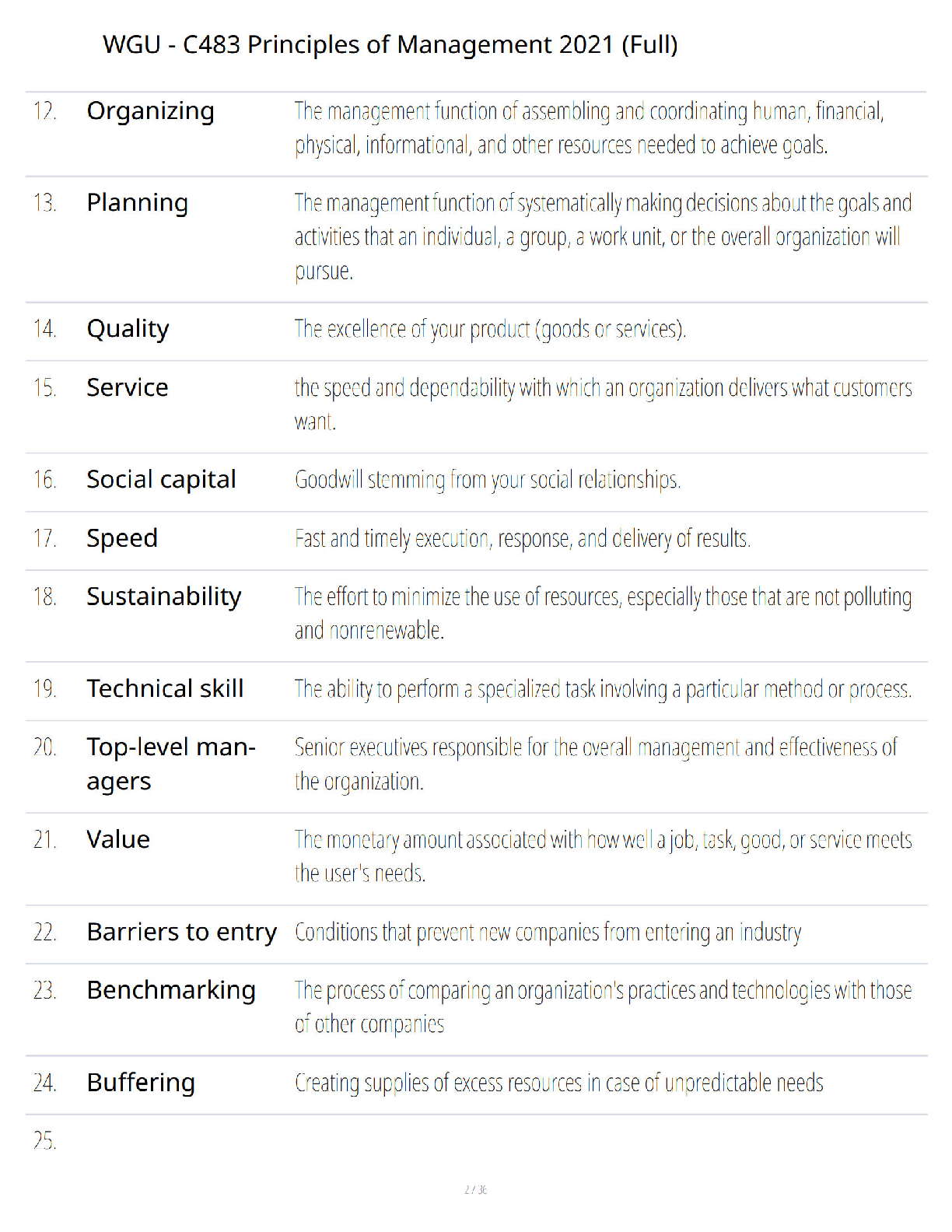
Task: Click the page title WGU - C483 Principles of Management
Action: 390,44
